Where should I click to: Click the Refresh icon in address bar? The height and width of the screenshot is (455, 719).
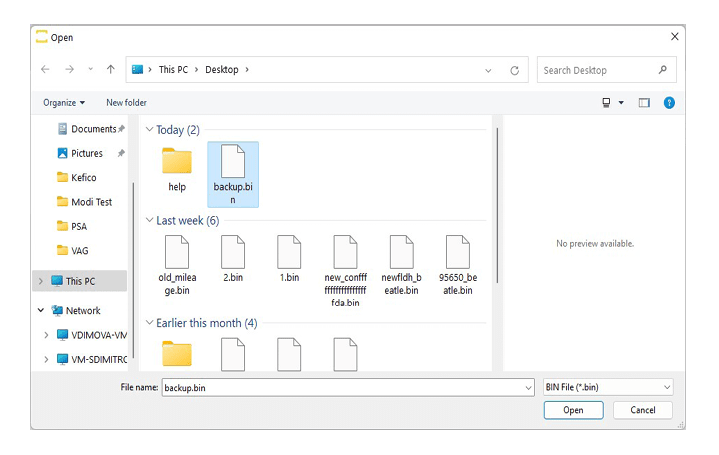(x=514, y=70)
